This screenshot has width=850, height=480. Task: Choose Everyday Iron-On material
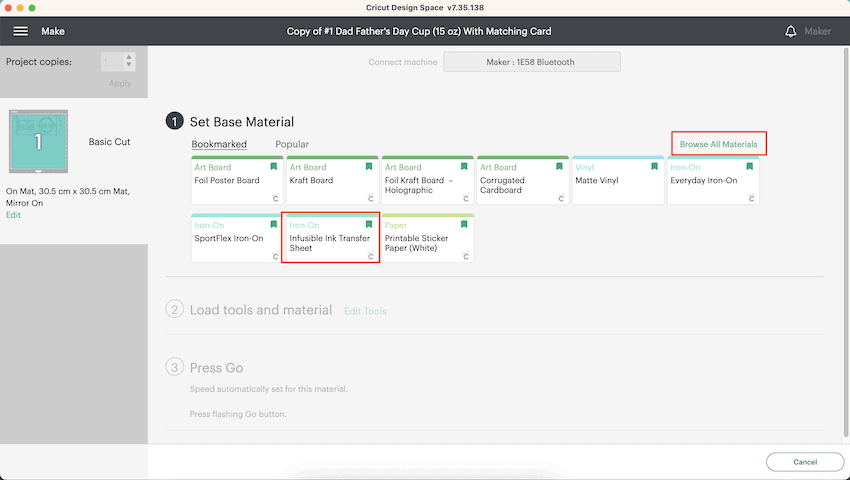point(713,181)
